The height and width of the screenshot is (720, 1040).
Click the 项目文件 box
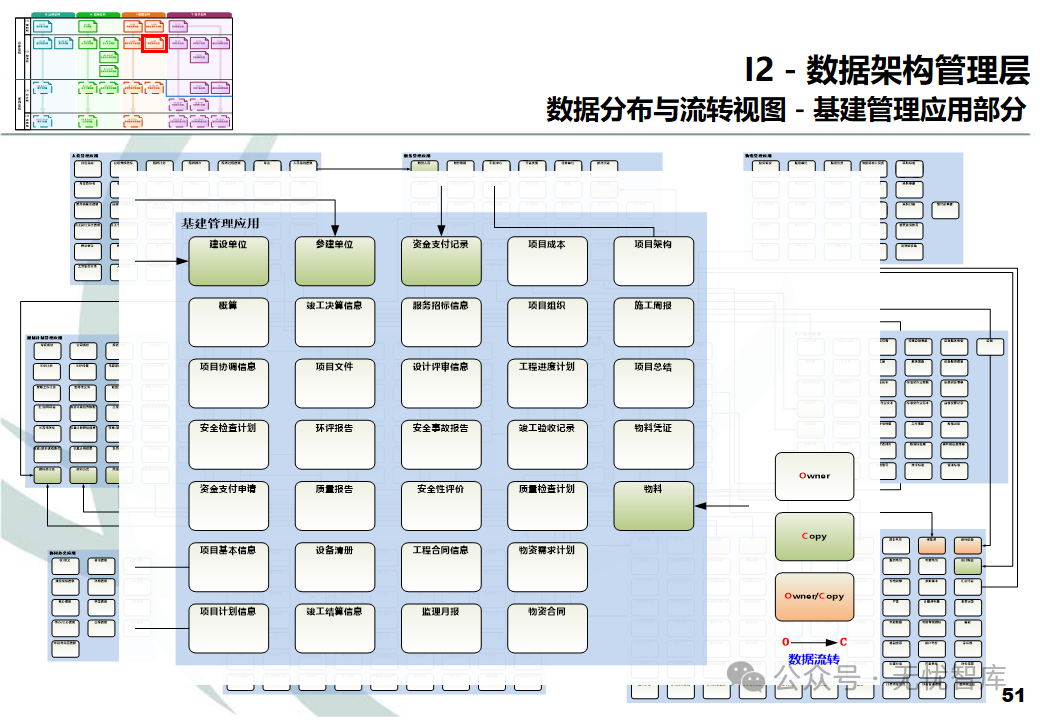(x=334, y=383)
